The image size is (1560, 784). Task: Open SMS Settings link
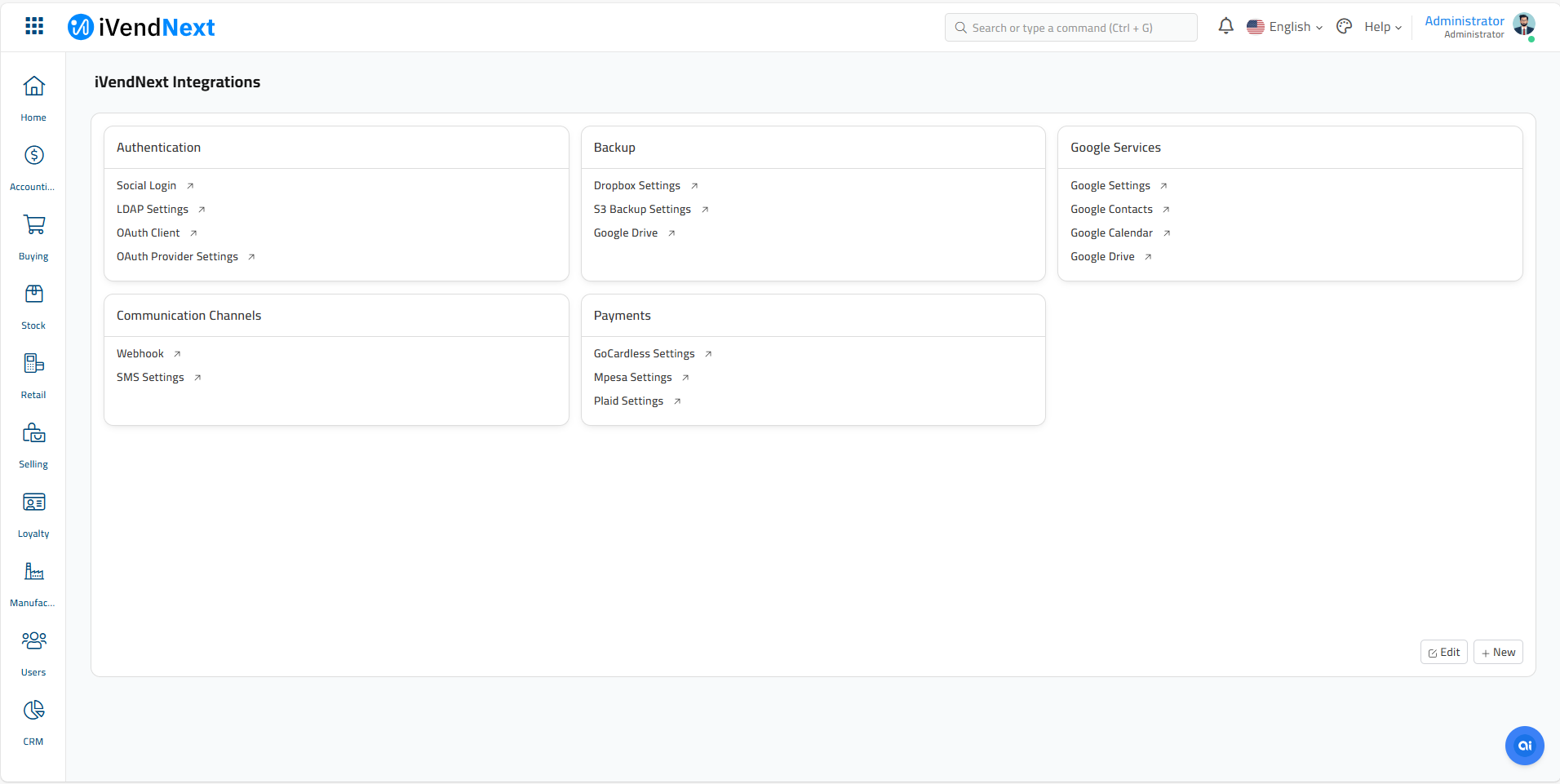click(x=150, y=378)
